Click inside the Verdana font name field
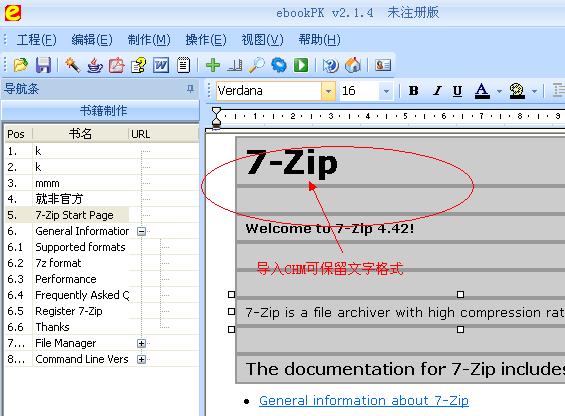This screenshot has height=416, width=565. [x=268, y=91]
